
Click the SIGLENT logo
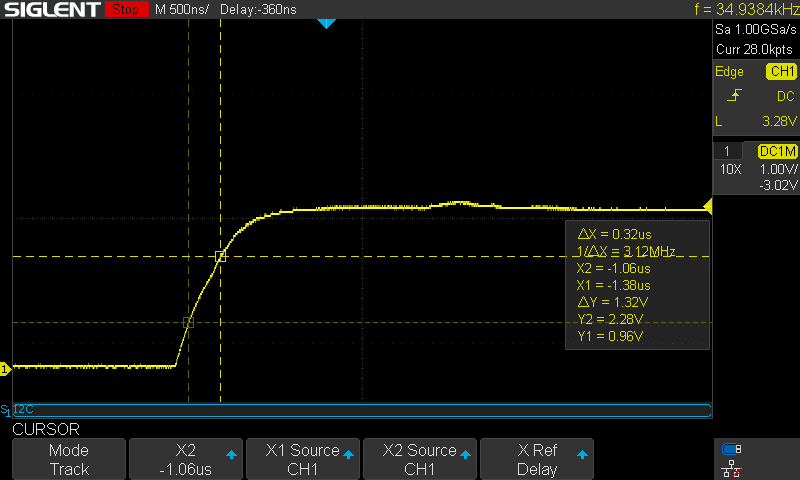click(x=52, y=9)
